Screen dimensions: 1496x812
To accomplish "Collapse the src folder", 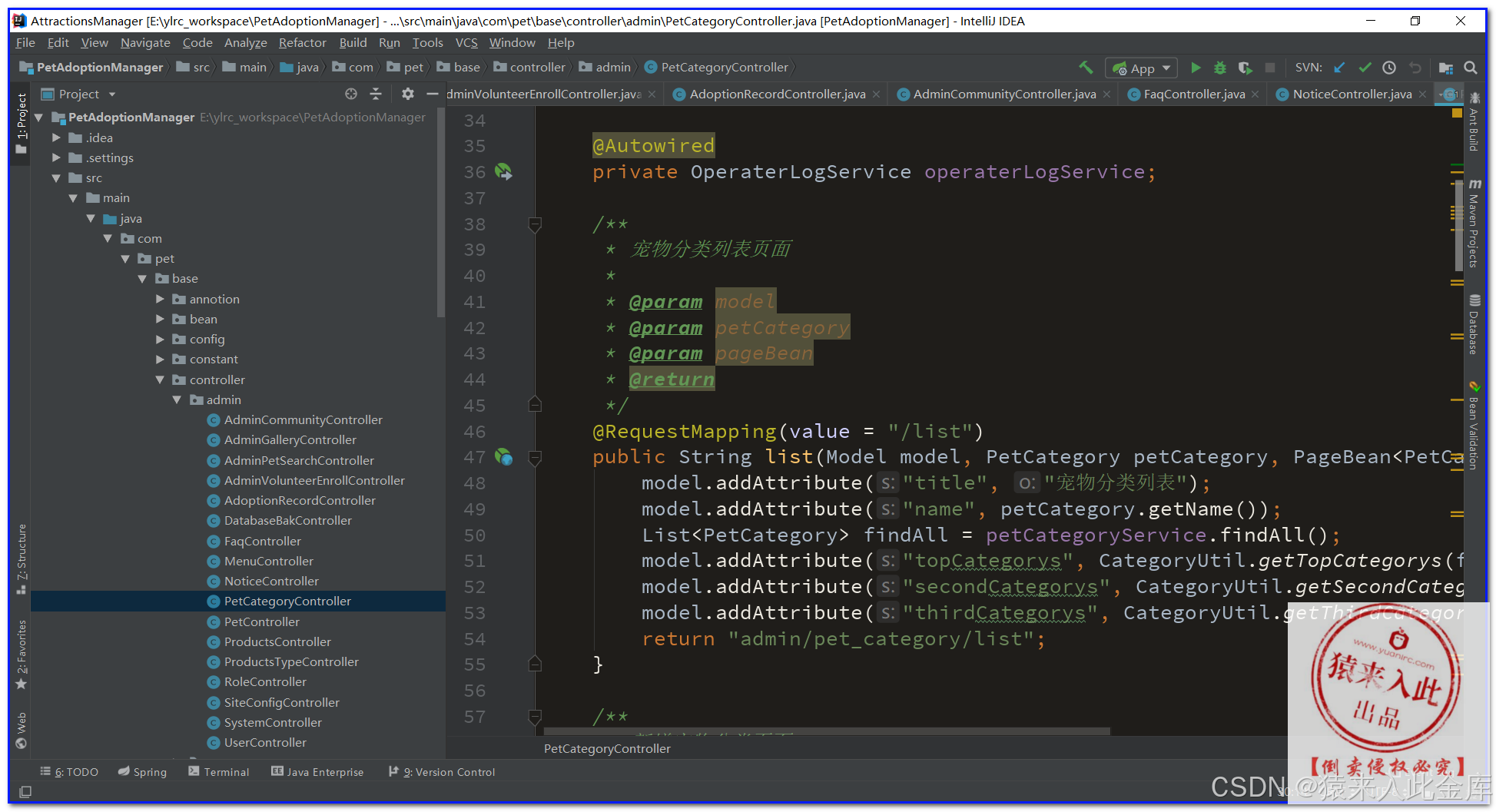I will (x=56, y=177).
